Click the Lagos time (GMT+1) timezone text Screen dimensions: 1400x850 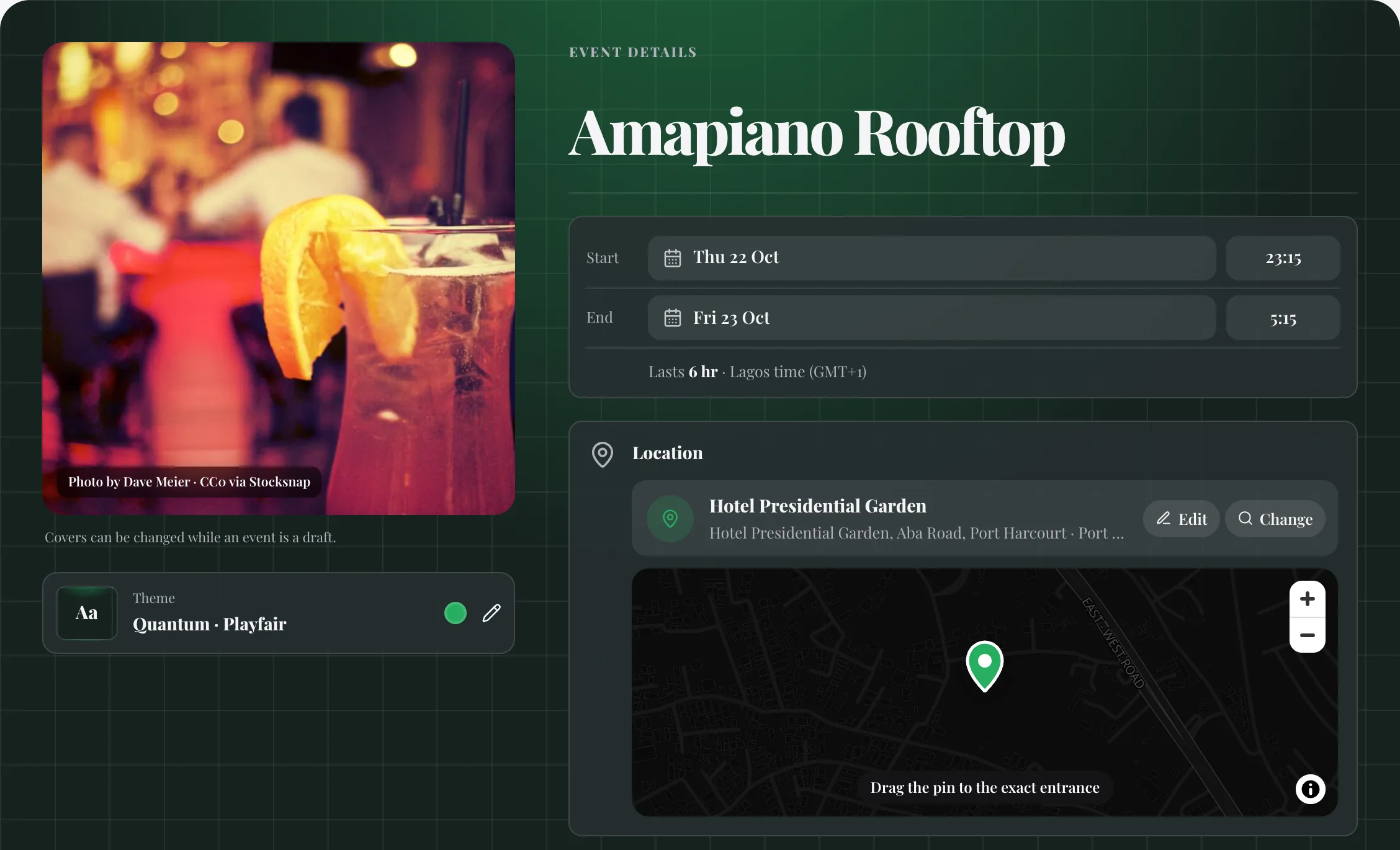point(798,372)
